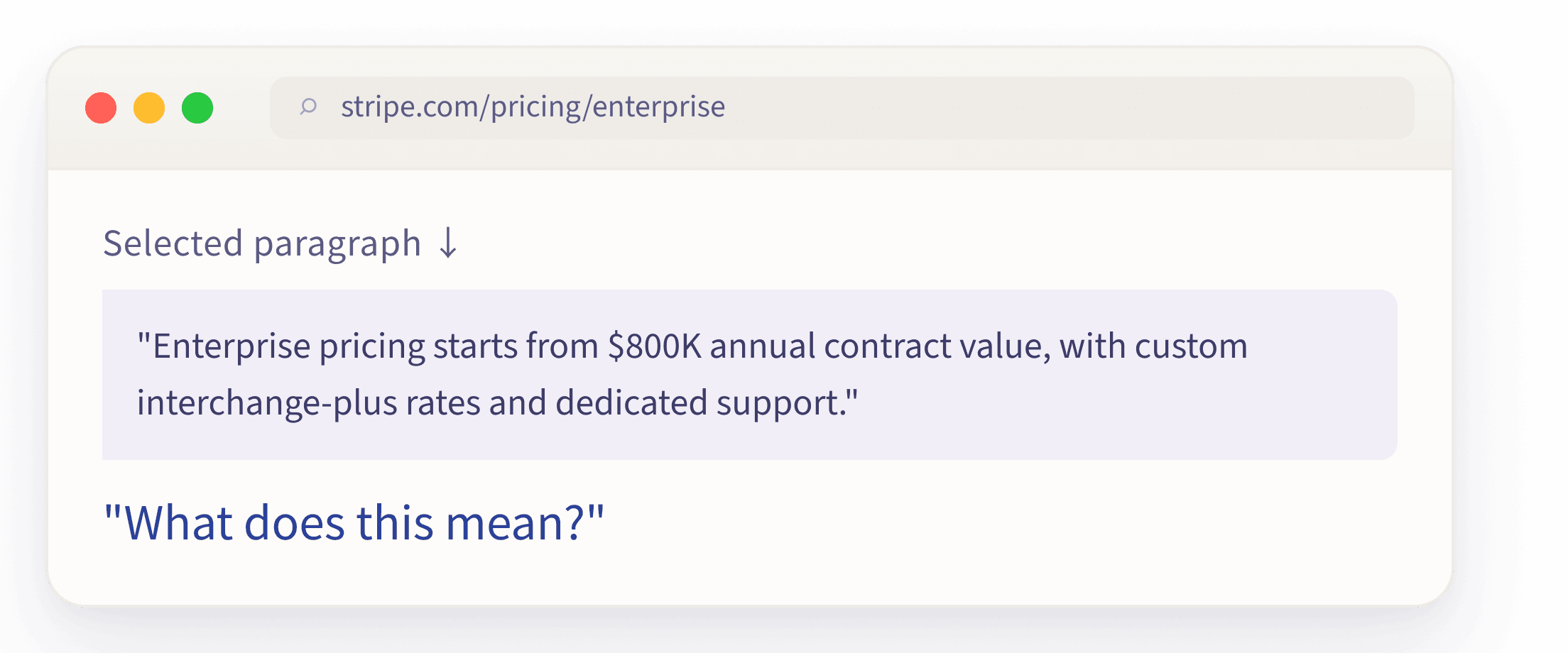This screenshot has height=653, width=1568.
Task: Click the red close window button
Action: point(101,108)
